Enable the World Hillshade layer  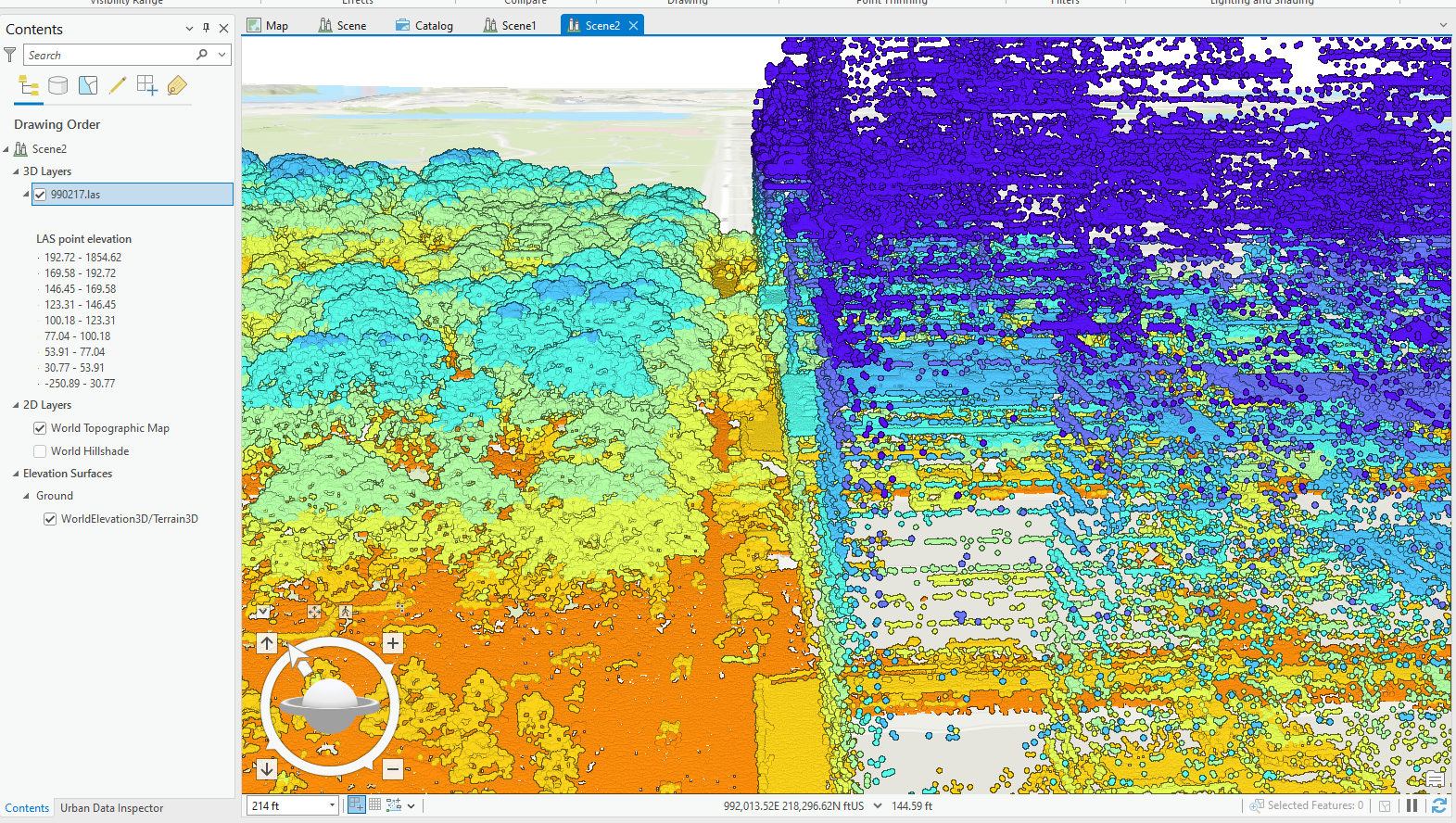click(40, 451)
